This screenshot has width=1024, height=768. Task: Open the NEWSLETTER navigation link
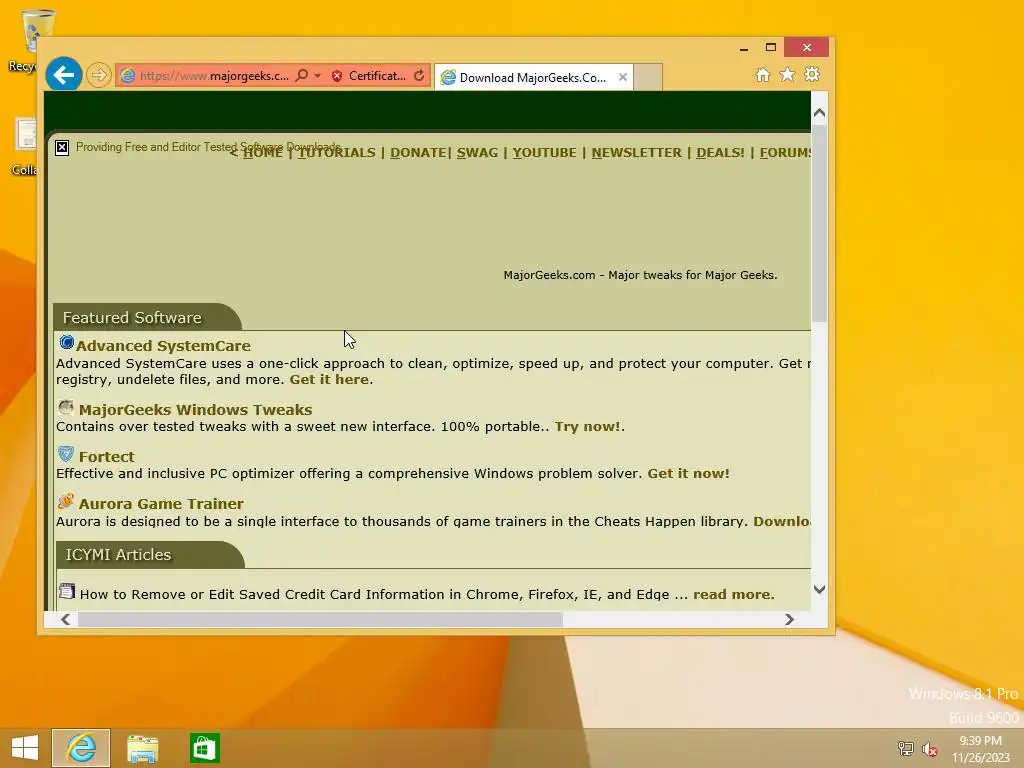tap(637, 152)
